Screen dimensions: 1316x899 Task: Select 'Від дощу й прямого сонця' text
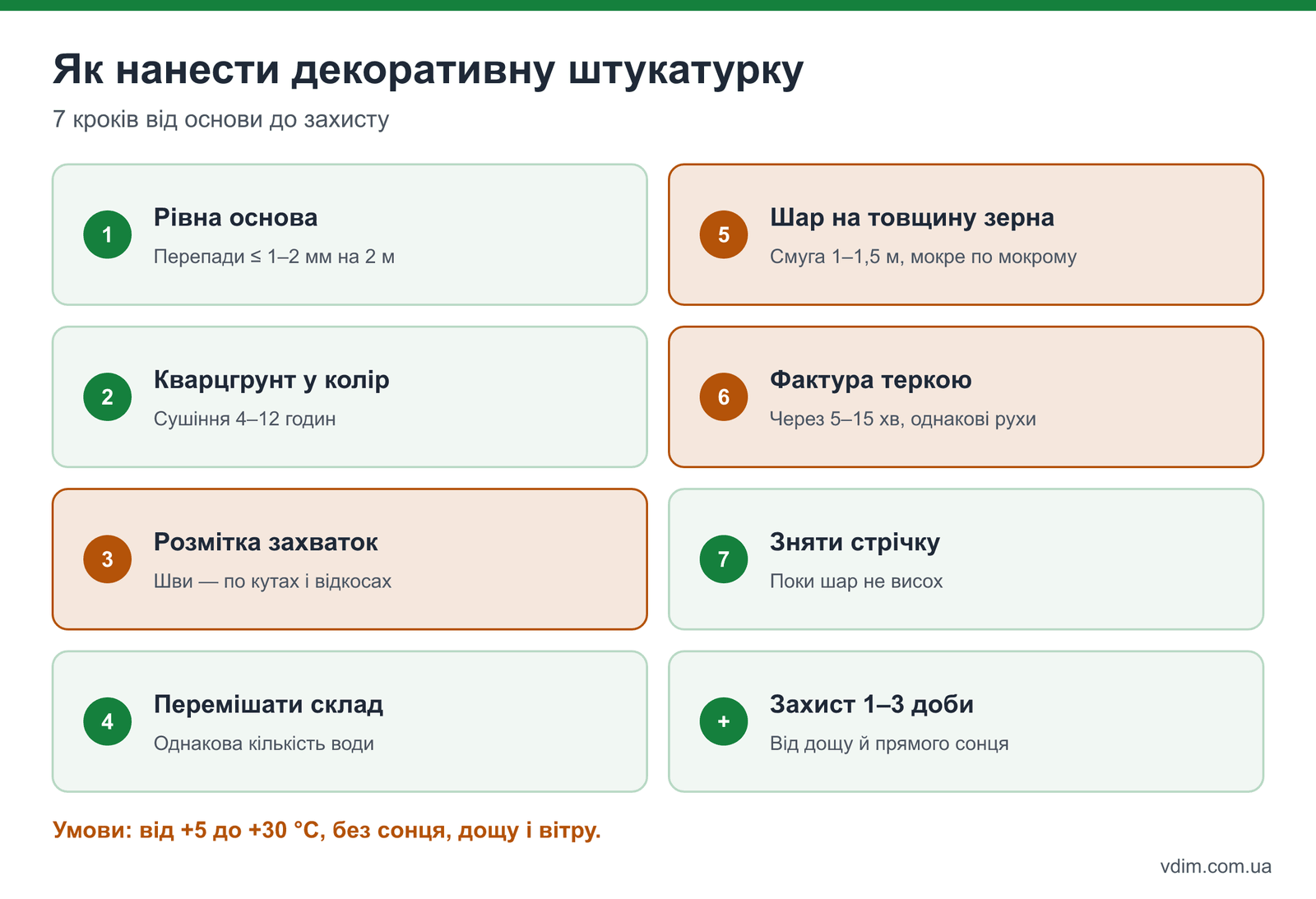889,744
